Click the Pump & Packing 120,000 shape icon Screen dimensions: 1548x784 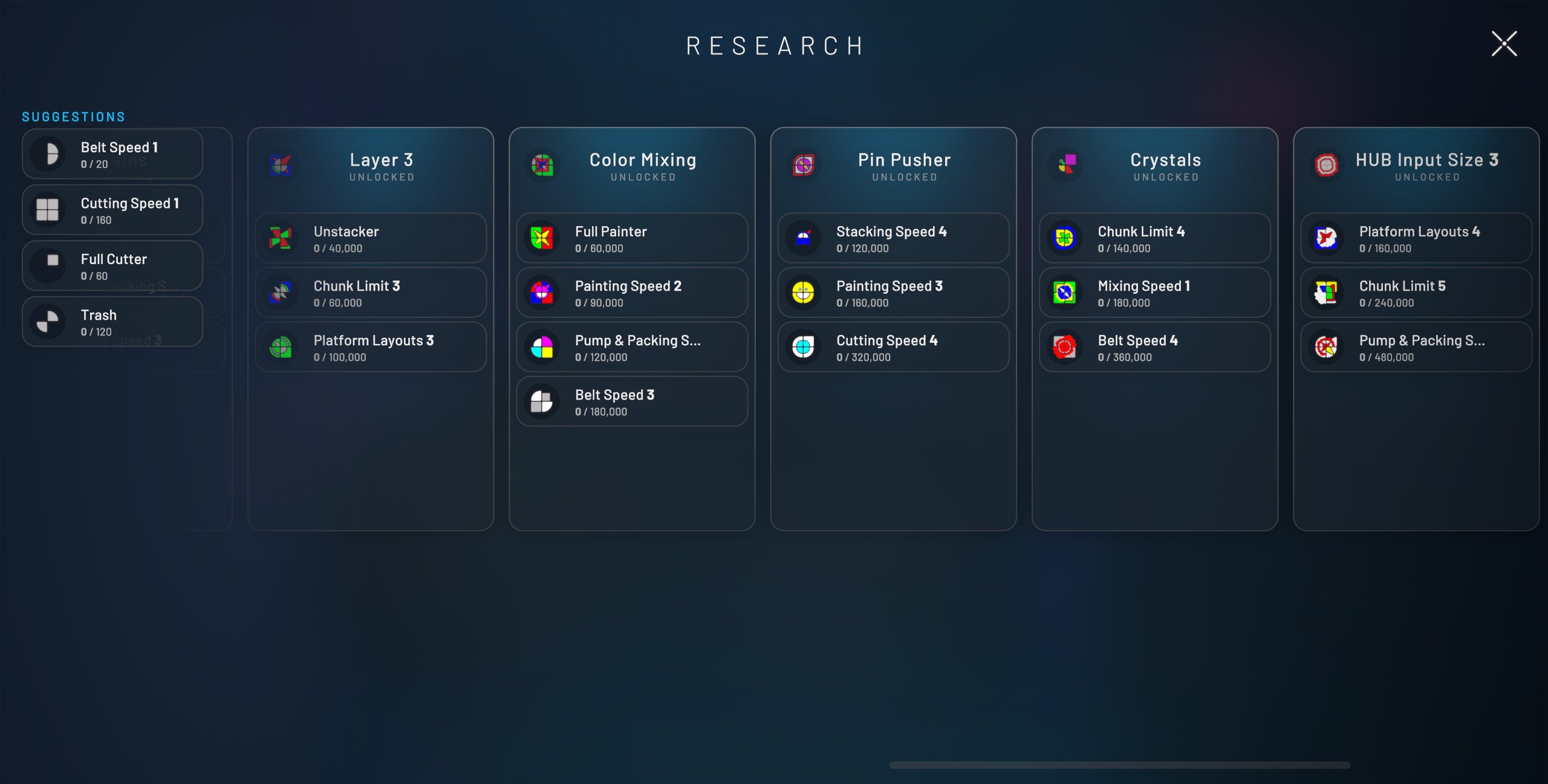pyautogui.click(x=542, y=347)
